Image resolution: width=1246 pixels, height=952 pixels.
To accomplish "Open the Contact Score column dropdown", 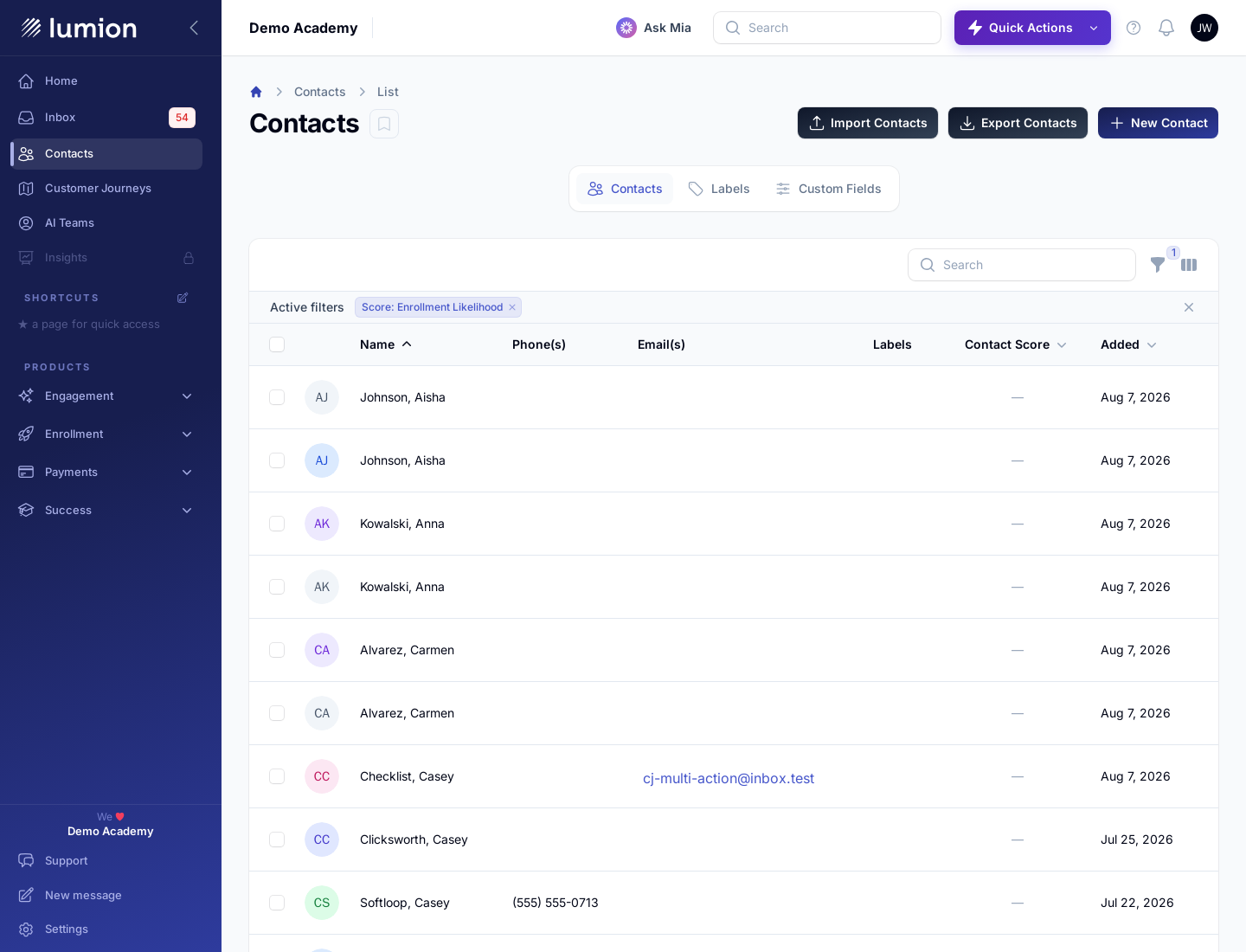I will (1062, 344).
